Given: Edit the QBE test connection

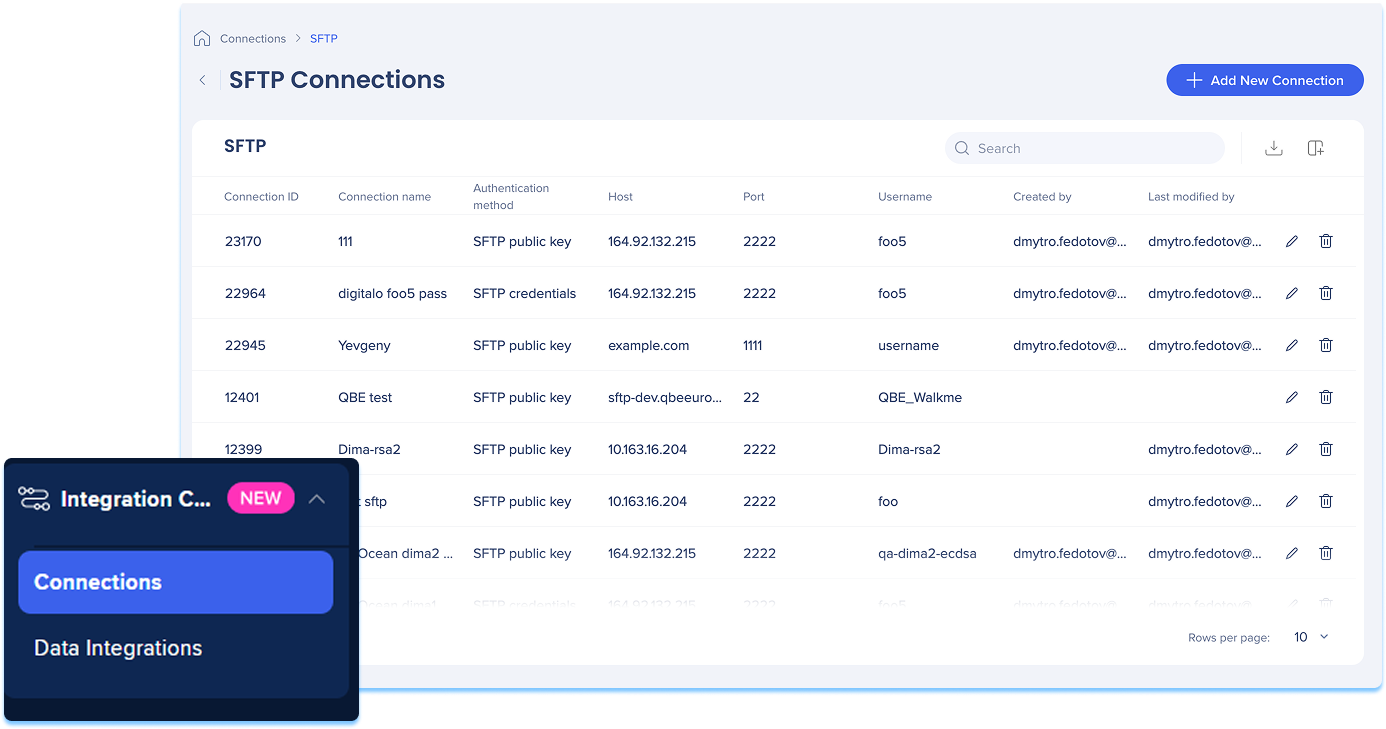Looking at the screenshot, I should 1292,397.
